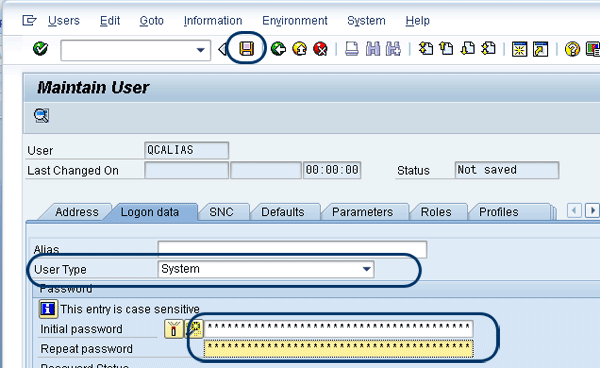
Task: Open the Information menu
Action: [x=213, y=20]
